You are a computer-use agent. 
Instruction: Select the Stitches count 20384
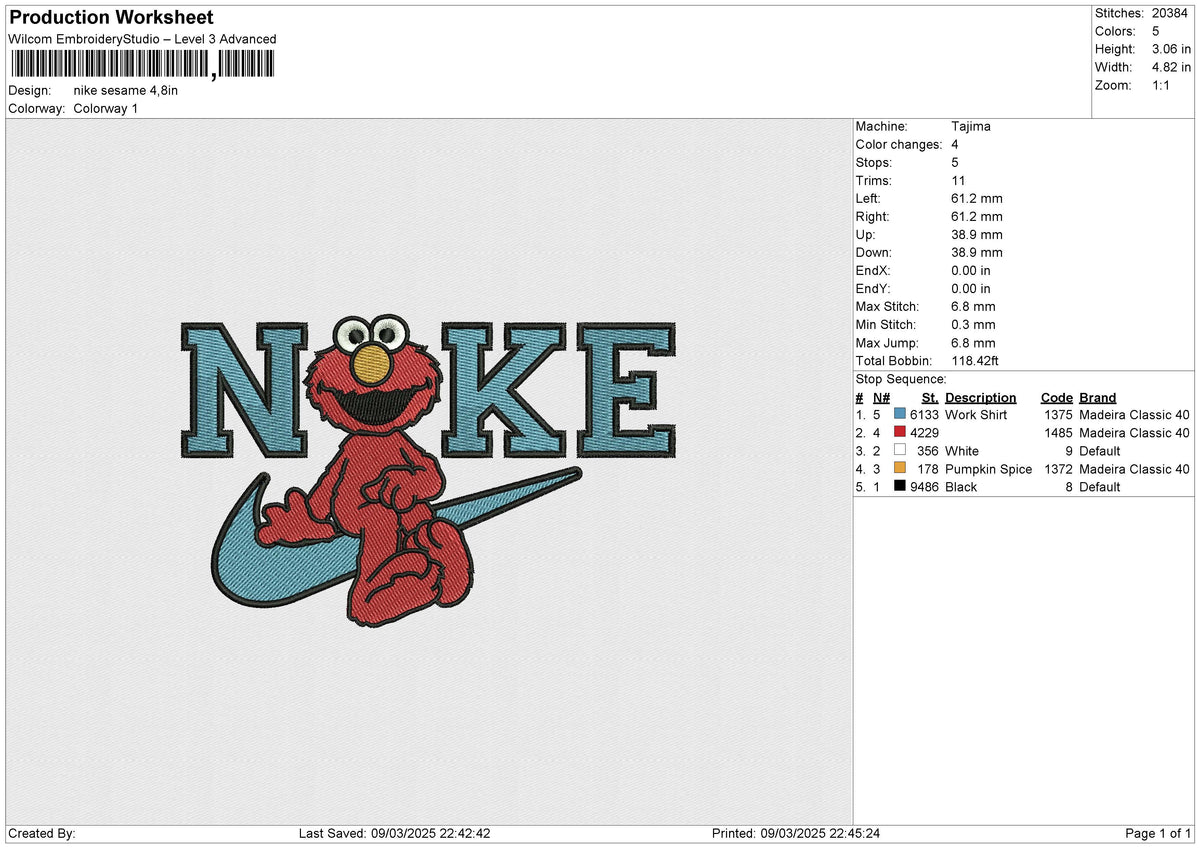coord(1171,13)
